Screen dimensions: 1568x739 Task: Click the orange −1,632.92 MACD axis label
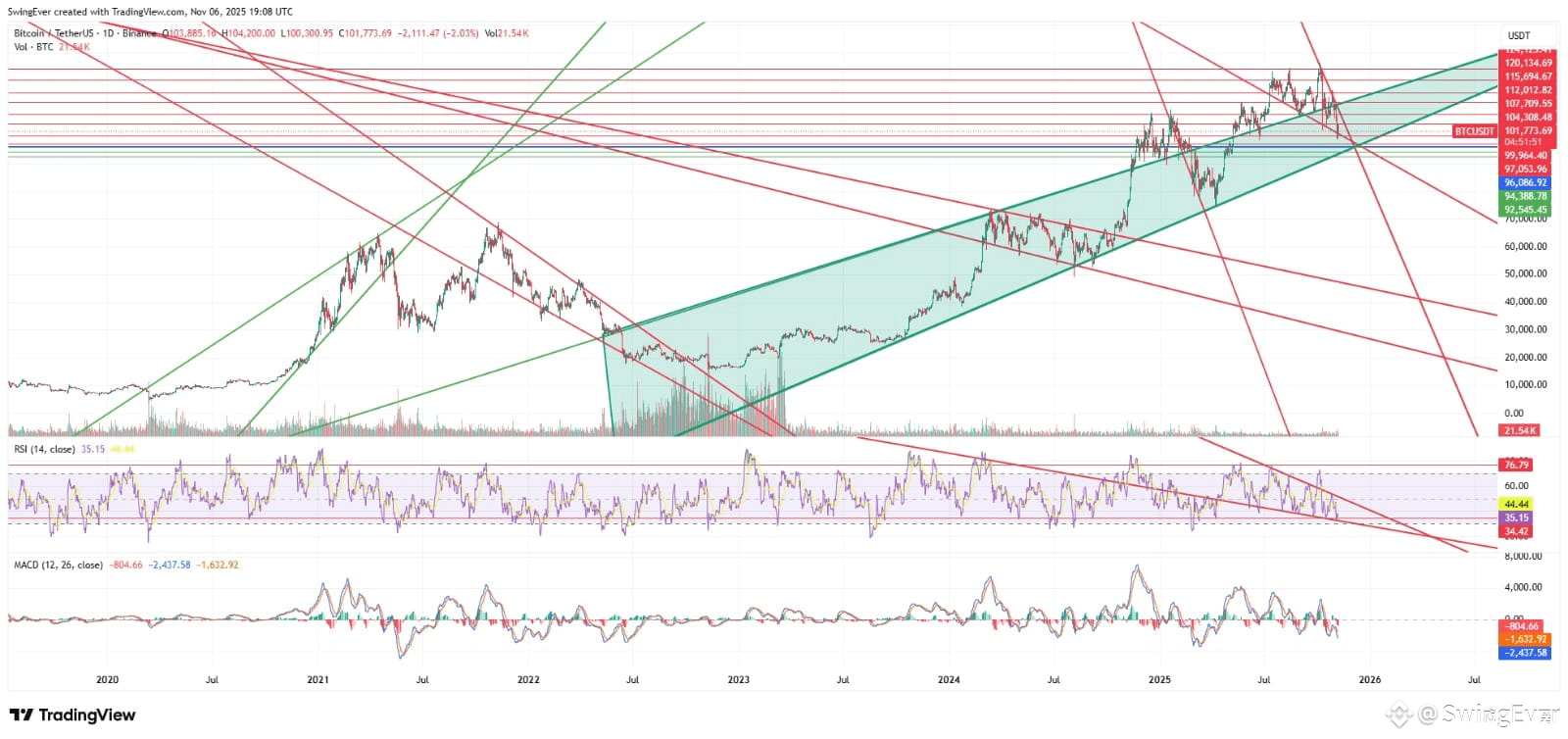point(1526,639)
